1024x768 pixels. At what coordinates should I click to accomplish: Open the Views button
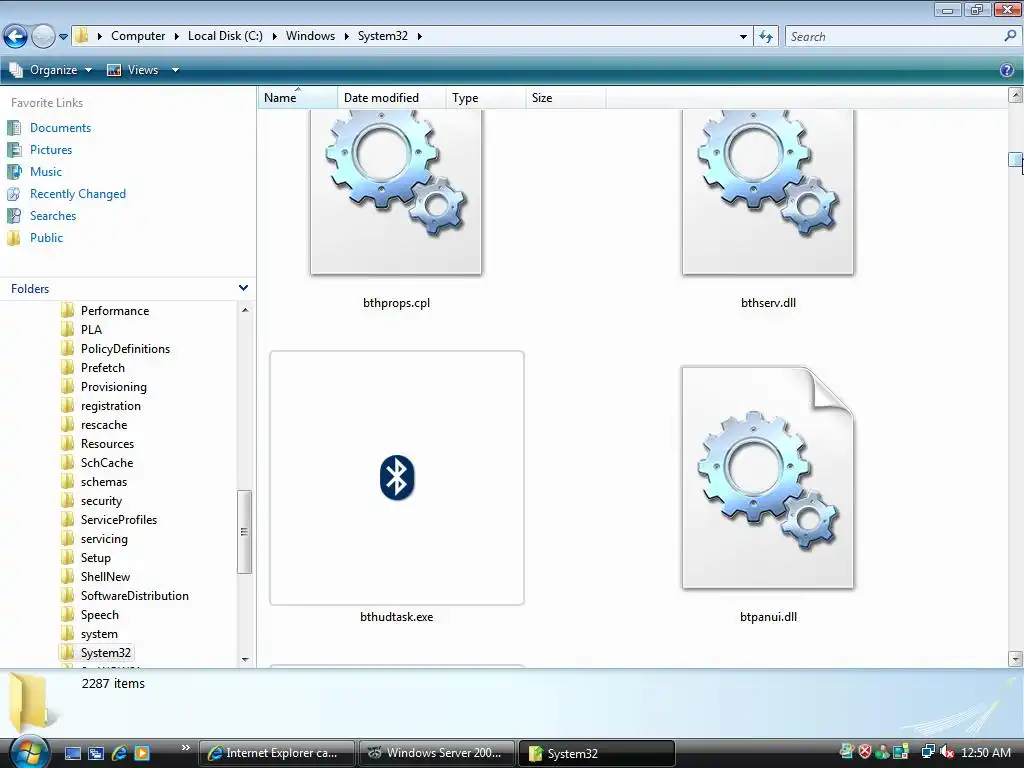click(x=133, y=70)
